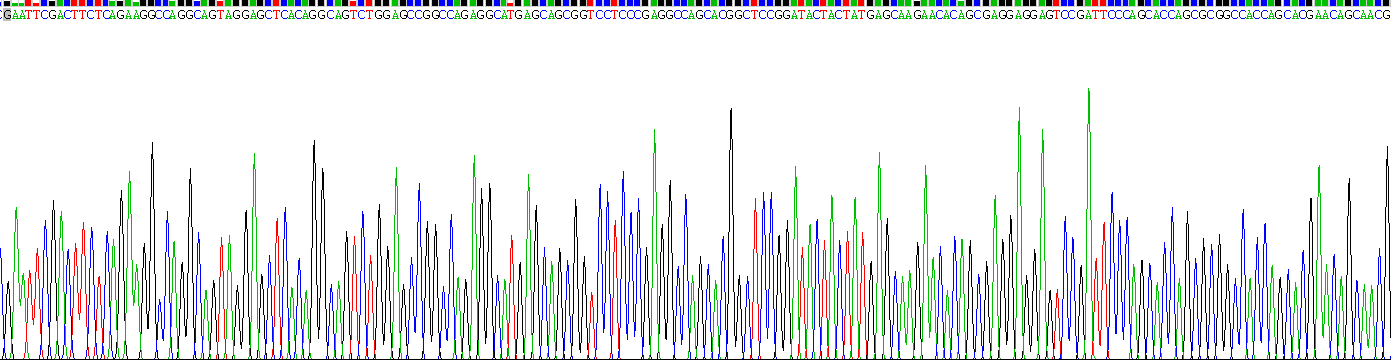Select the TACTACTAT stretch in the sequence
The image size is (1391, 360).
(832, 15)
